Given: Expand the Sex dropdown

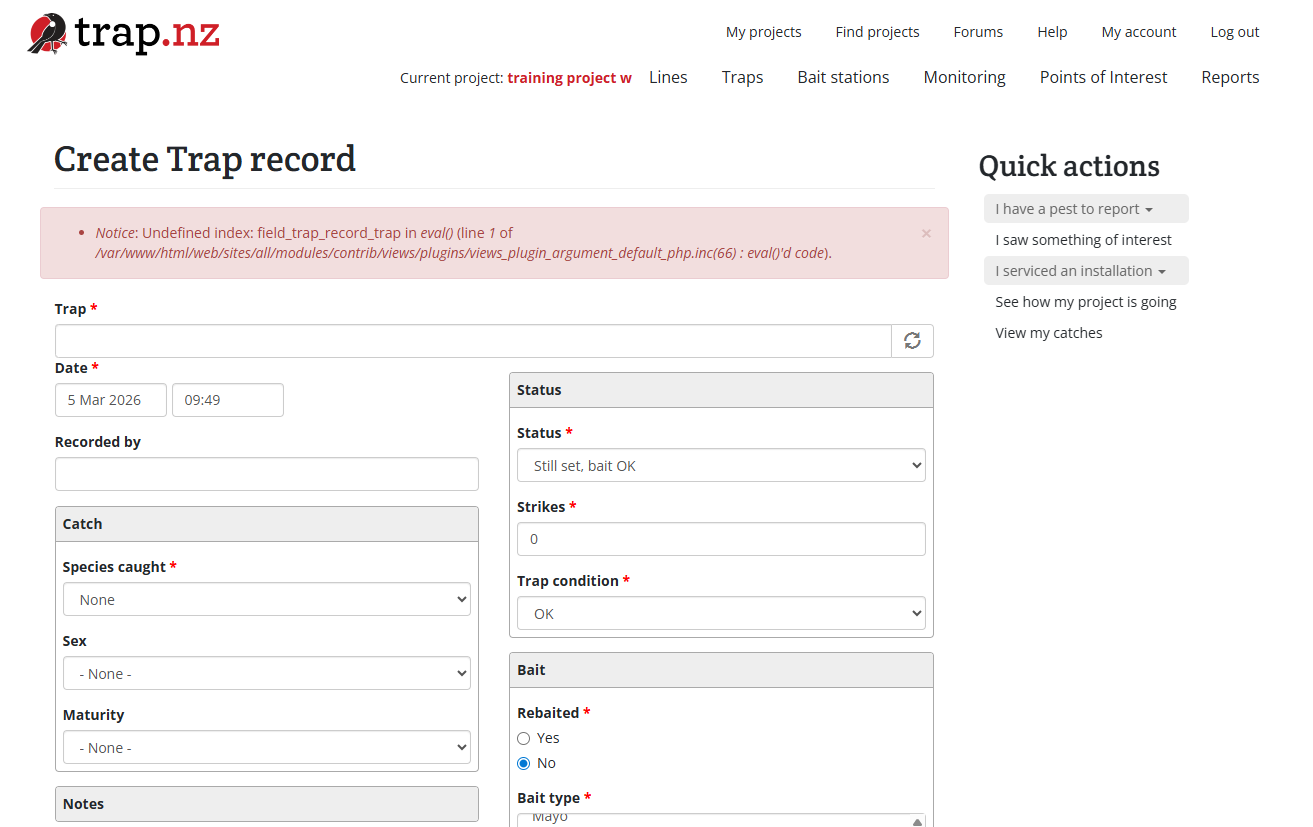Looking at the screenshot, I should (x=266, y=674).
